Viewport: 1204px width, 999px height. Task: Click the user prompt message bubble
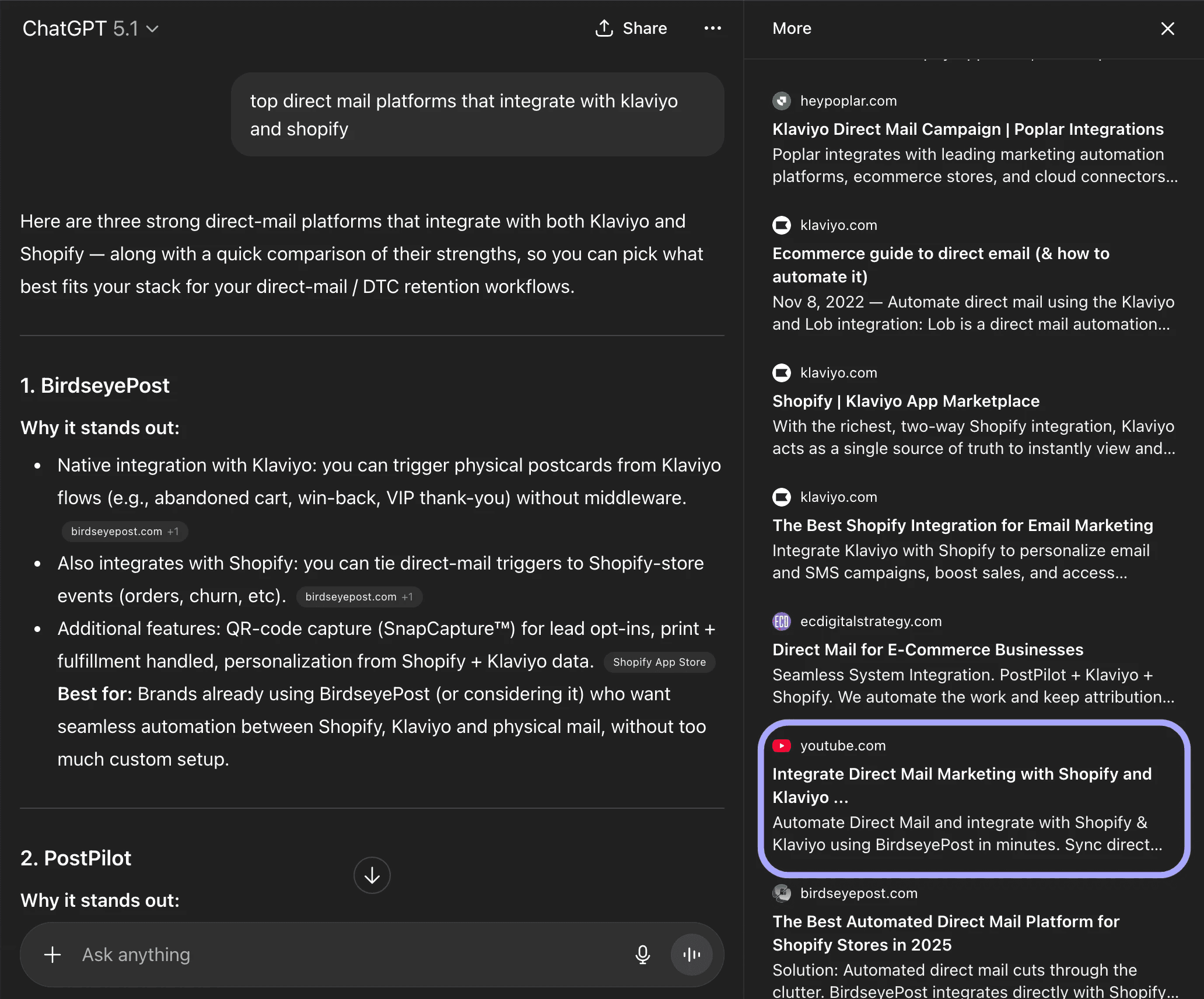pyautogui.click(x=477, y=114)
